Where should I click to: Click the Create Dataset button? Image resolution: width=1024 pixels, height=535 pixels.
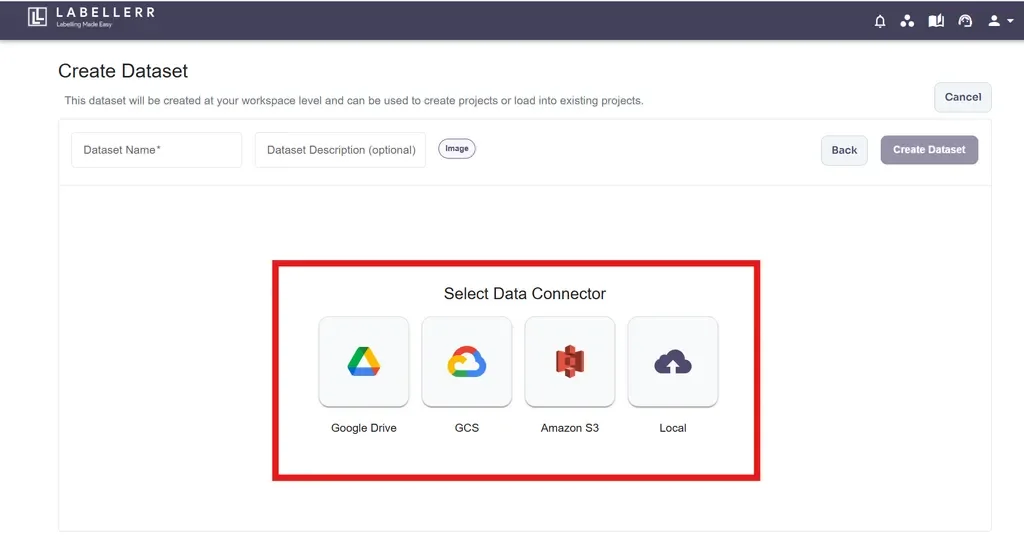point(929,150)
